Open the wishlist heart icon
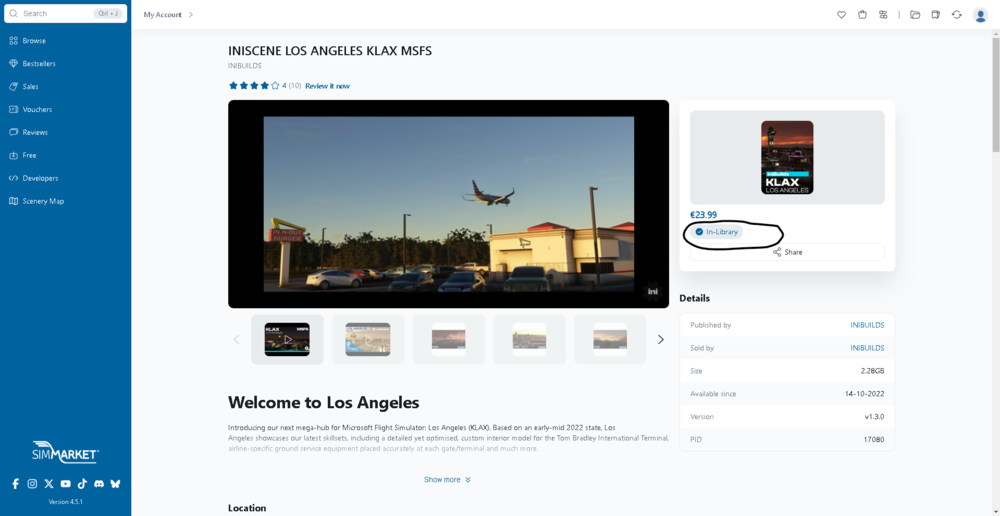The image size is (1000, 516). [841, 15]
